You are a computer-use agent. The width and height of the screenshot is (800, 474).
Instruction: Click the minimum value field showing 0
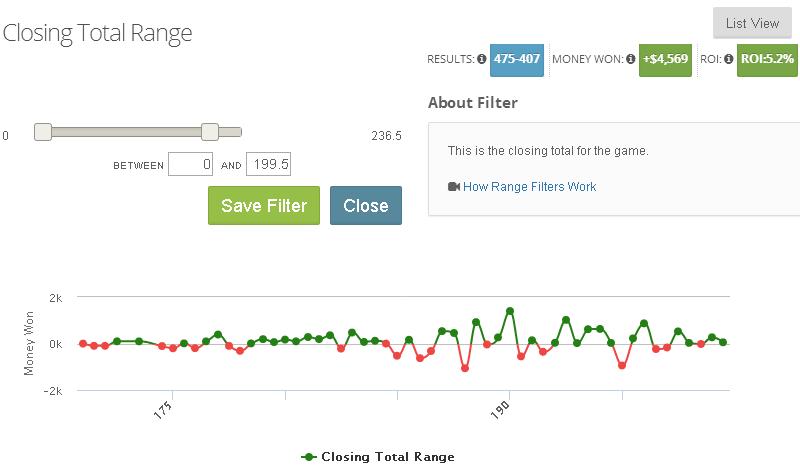coord(190,164)
